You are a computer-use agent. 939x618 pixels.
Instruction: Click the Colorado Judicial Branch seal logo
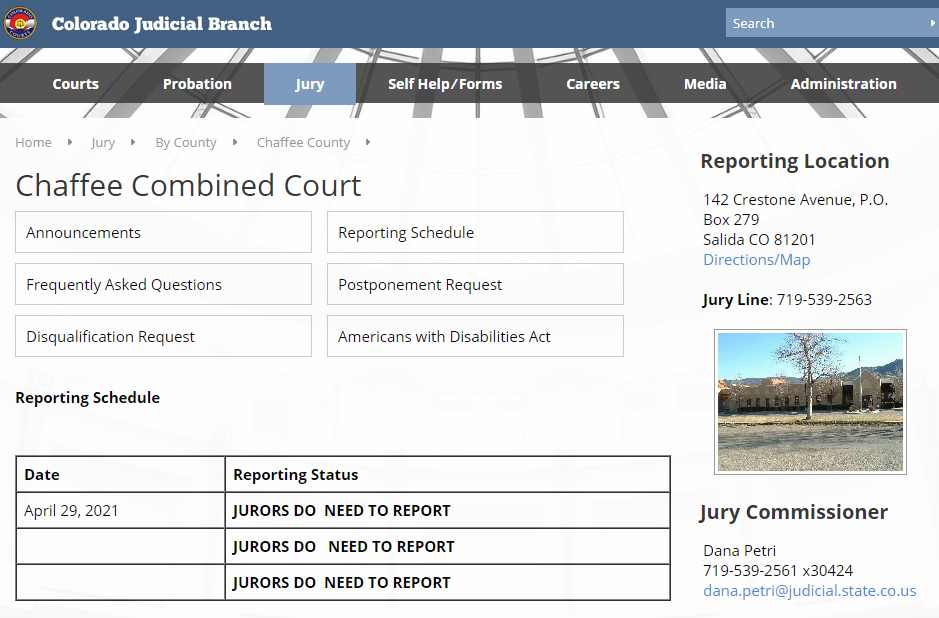(x=20, y=23)
